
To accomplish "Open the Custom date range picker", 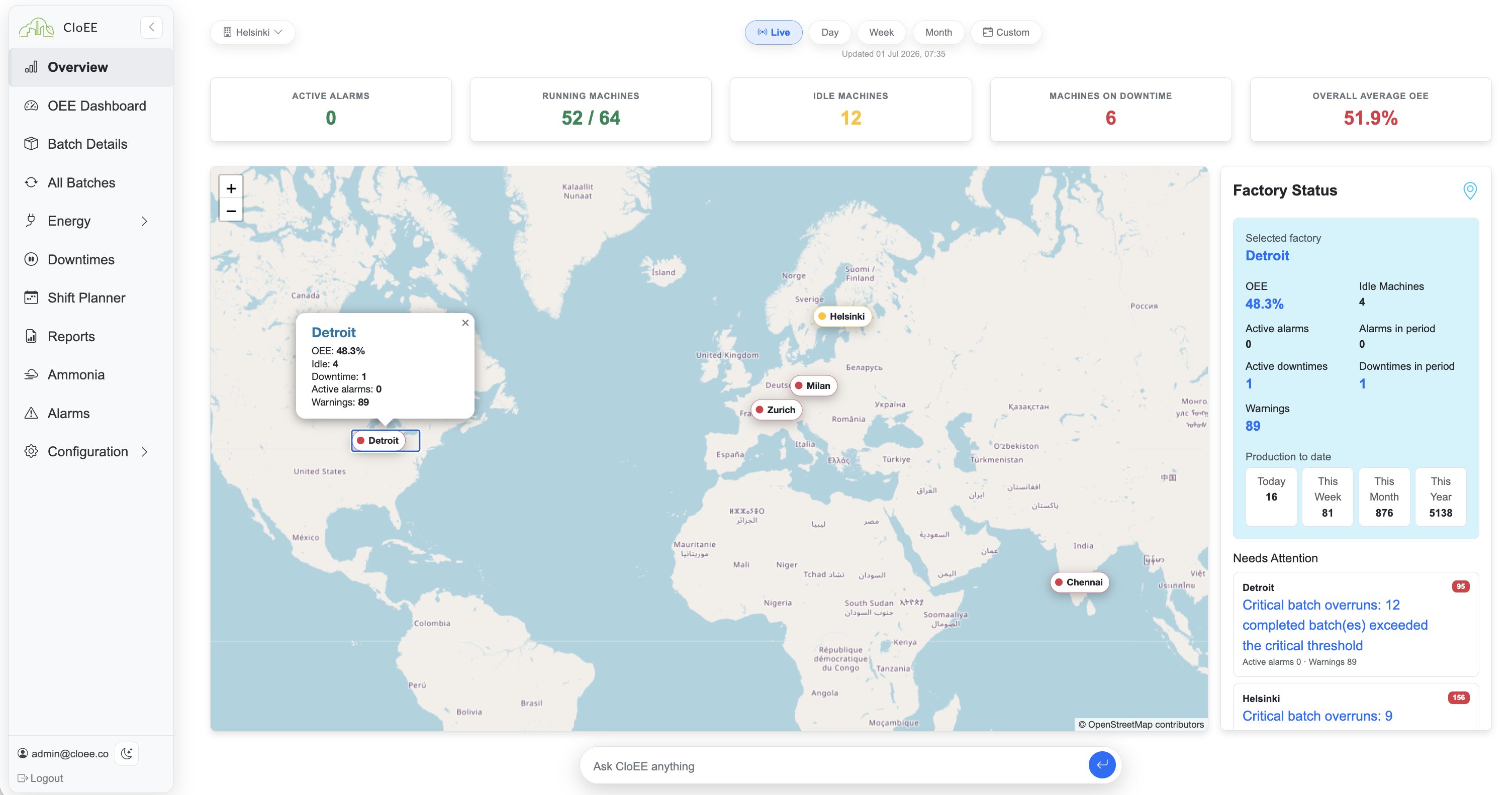I will [1005, 32].
